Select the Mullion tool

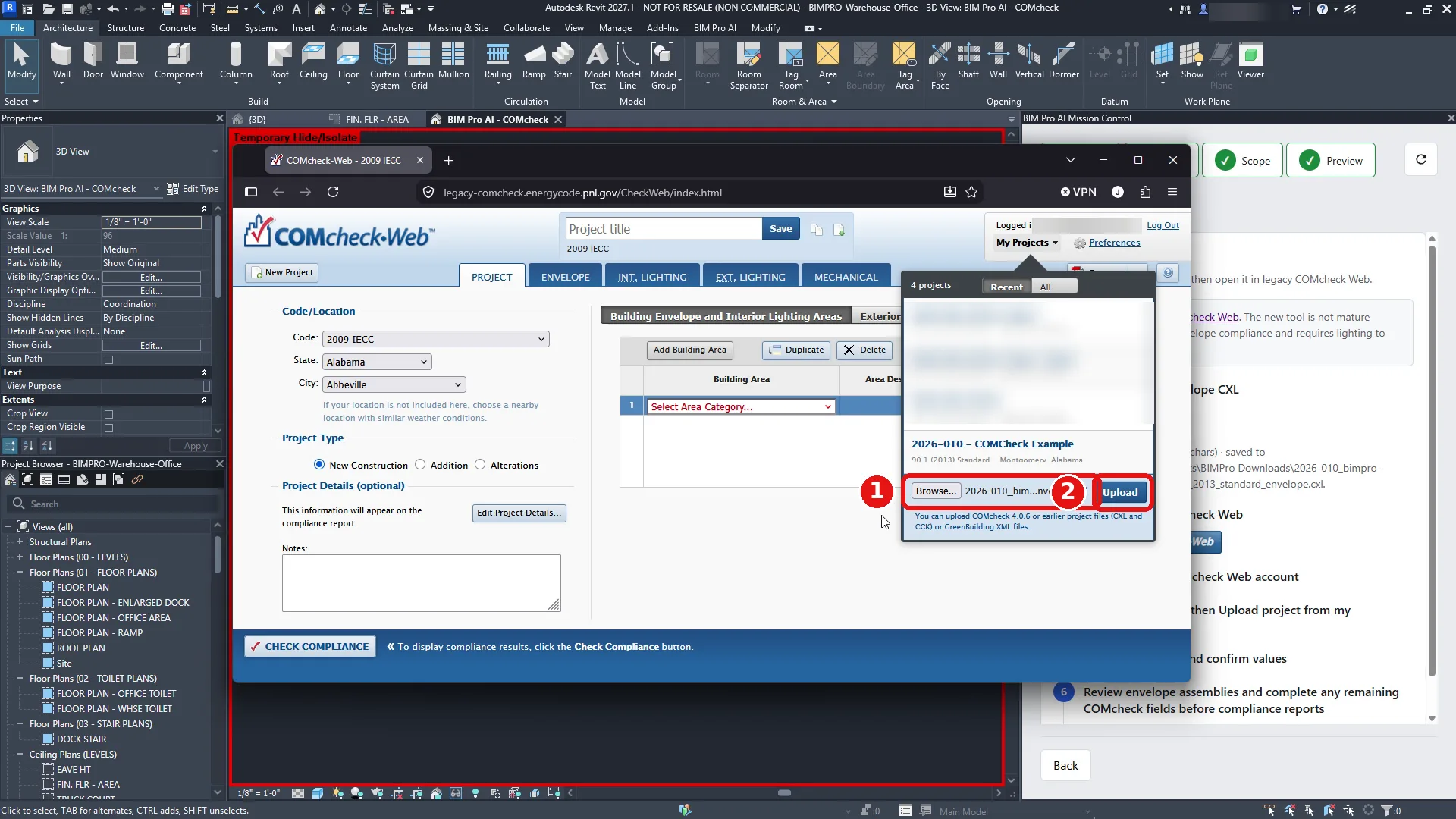click(453, 61)
